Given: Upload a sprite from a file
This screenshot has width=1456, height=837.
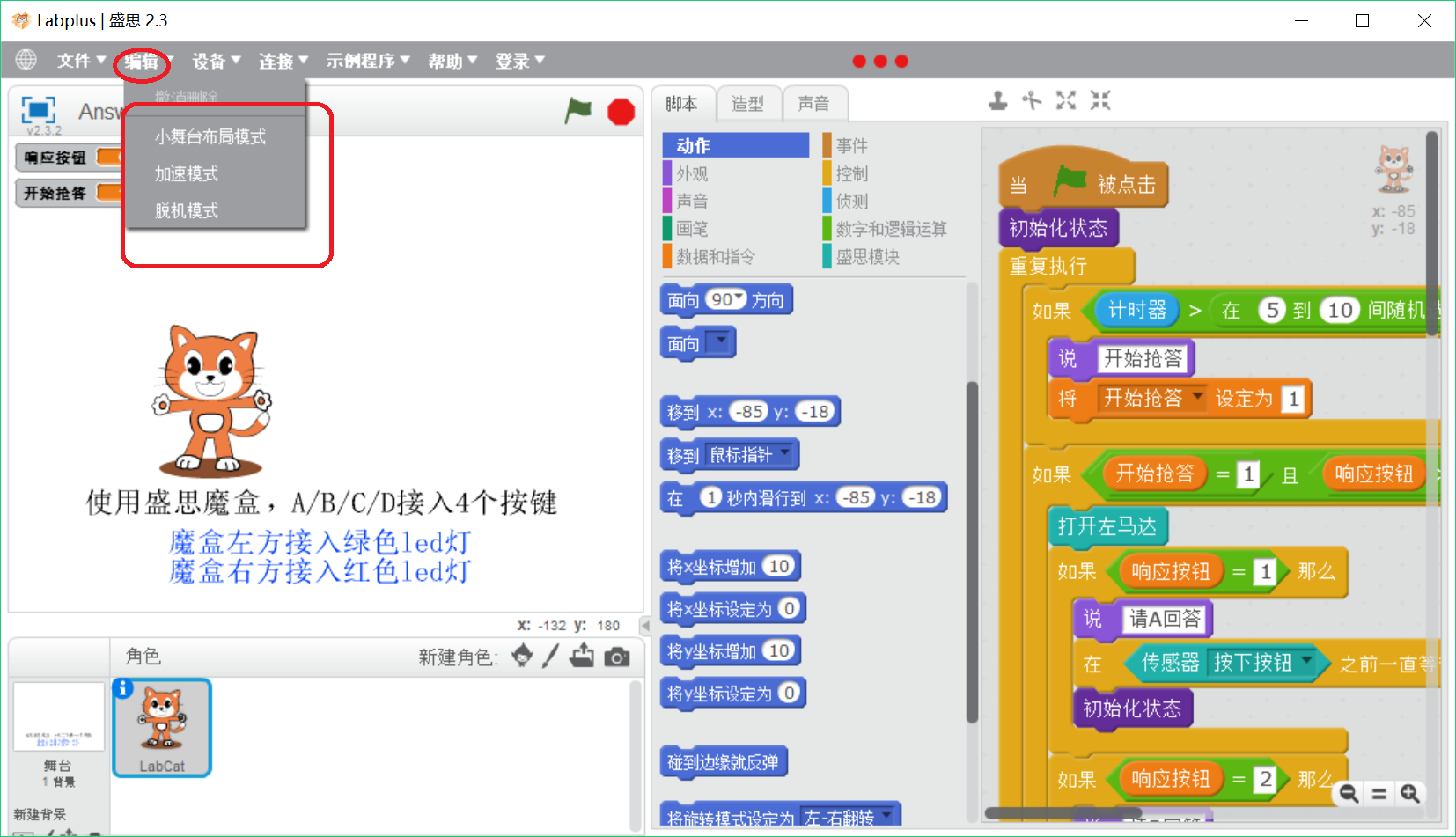Looking at the screenshot, I should pyautogui.click(x=582, y=656).
